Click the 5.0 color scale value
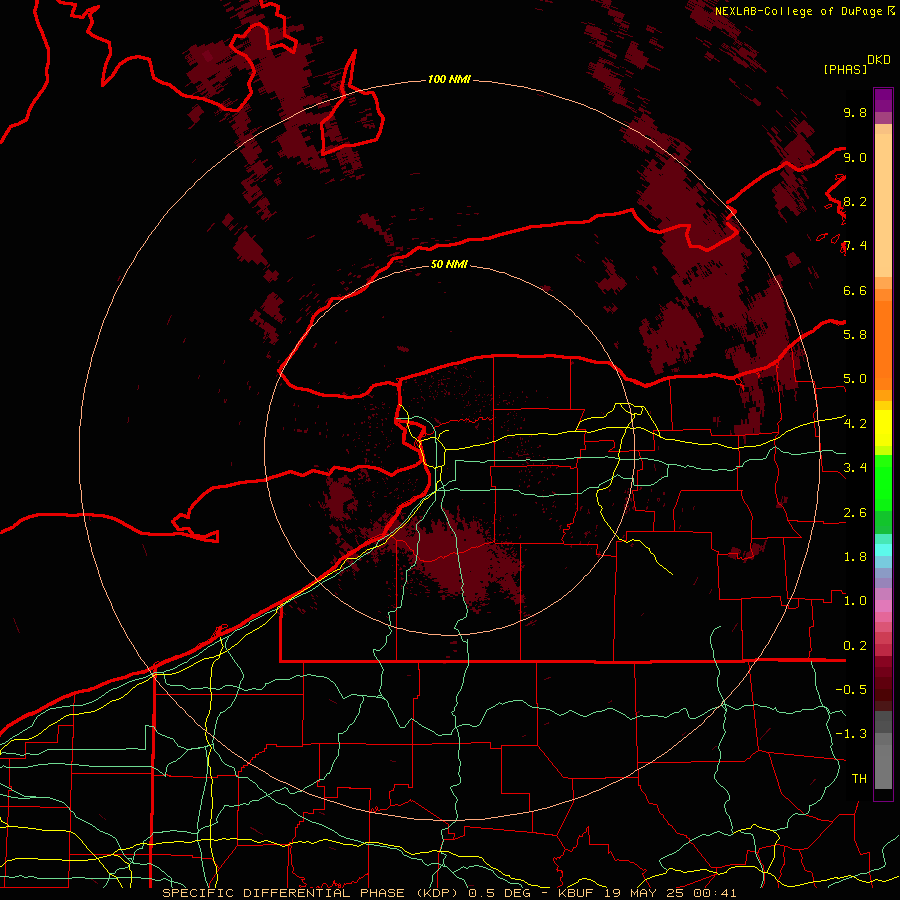Viewport: 900px width, 900px height. [x=855, y=379]
